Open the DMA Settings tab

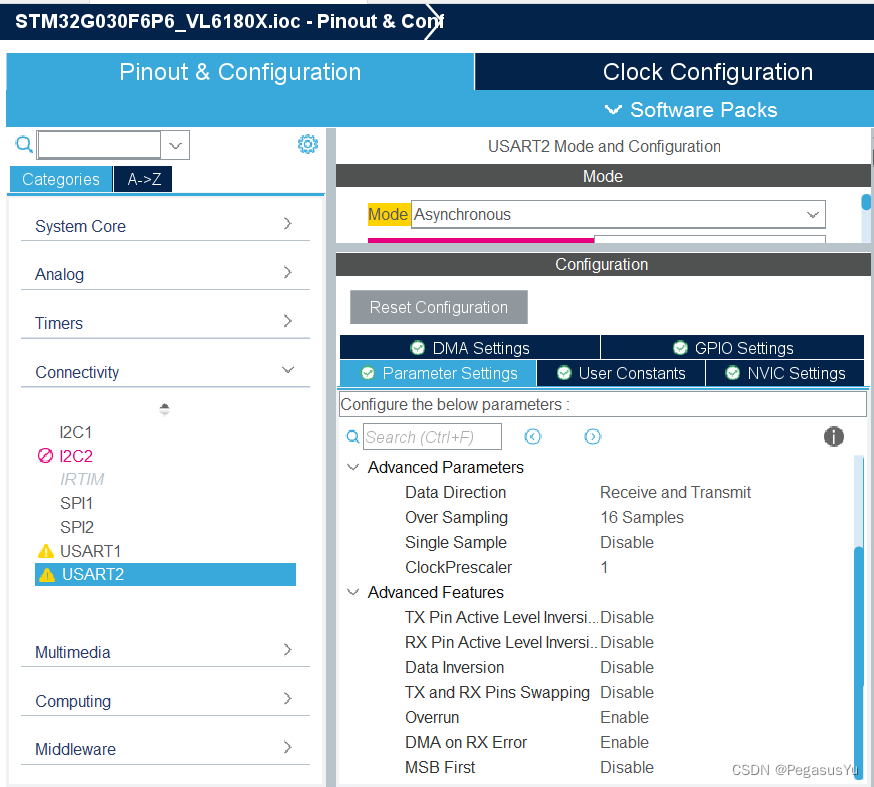470,348
